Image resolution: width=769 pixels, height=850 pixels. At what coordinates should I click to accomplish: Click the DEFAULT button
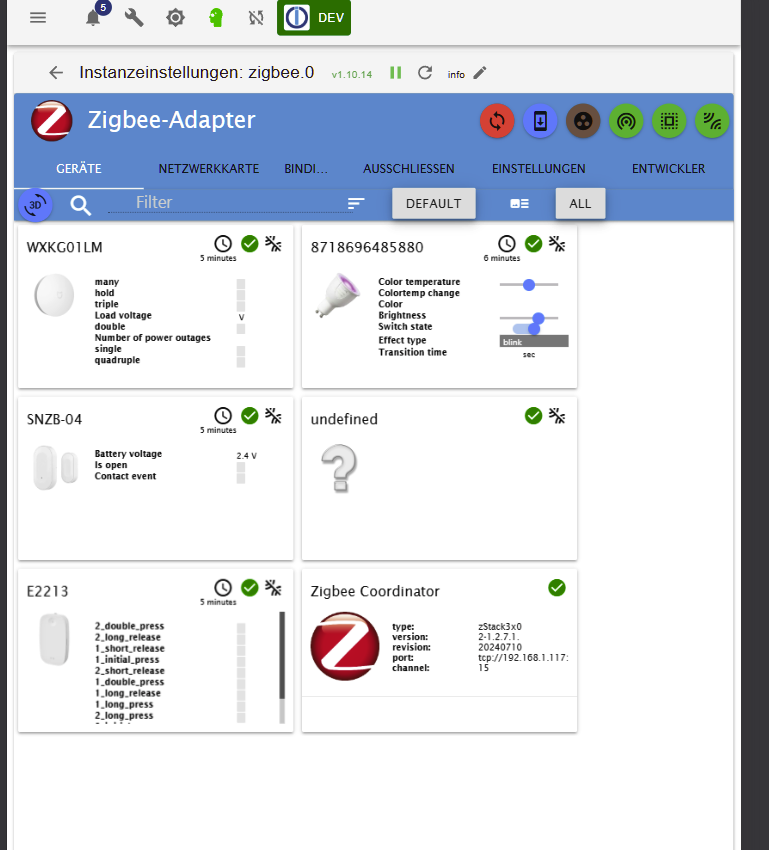(434, 203)
